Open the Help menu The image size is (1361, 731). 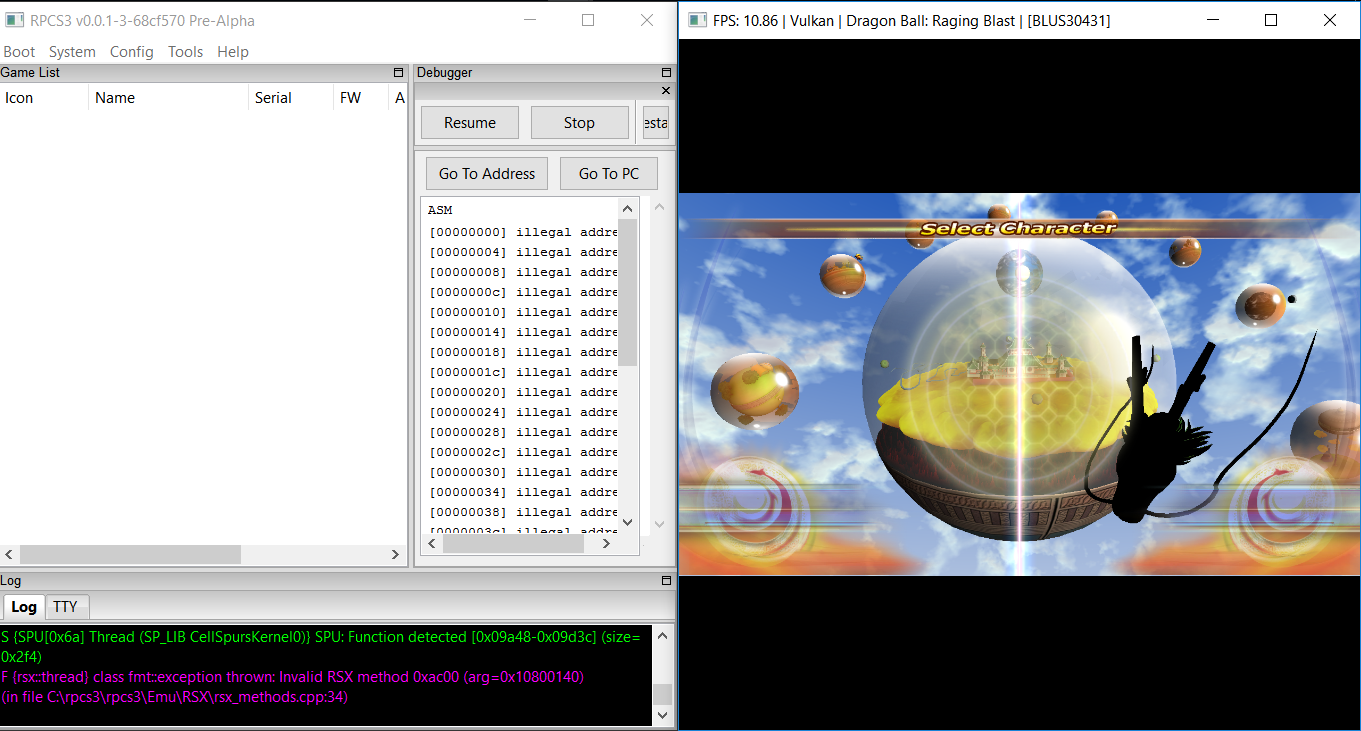pyautogui.click(x=233, y=51)
